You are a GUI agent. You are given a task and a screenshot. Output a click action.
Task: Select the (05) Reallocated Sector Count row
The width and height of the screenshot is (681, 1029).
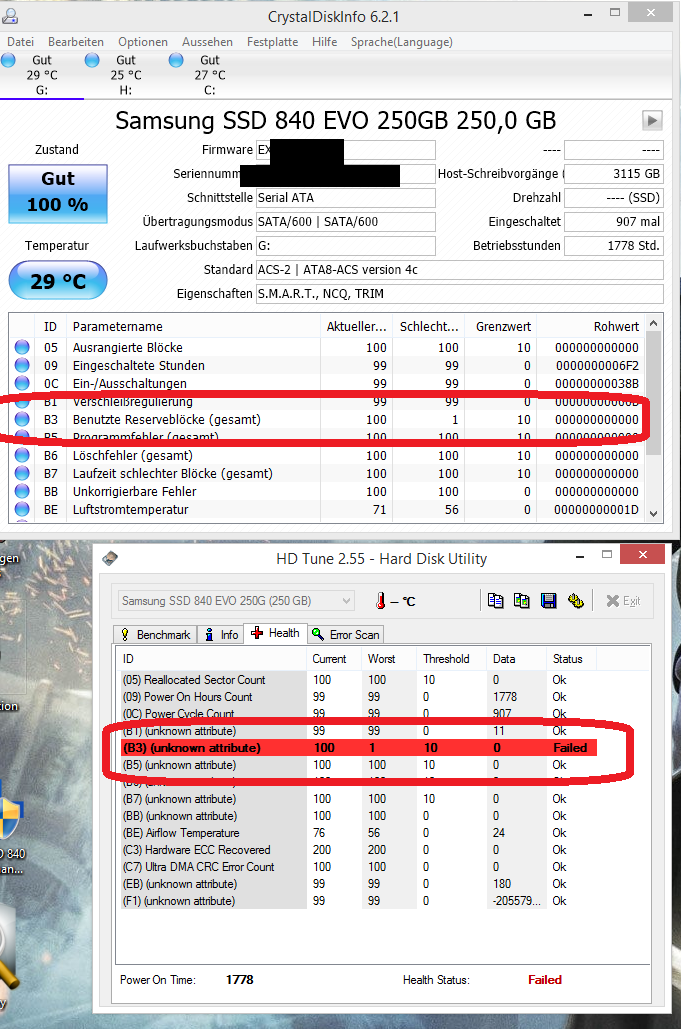[x=358, y=680]
